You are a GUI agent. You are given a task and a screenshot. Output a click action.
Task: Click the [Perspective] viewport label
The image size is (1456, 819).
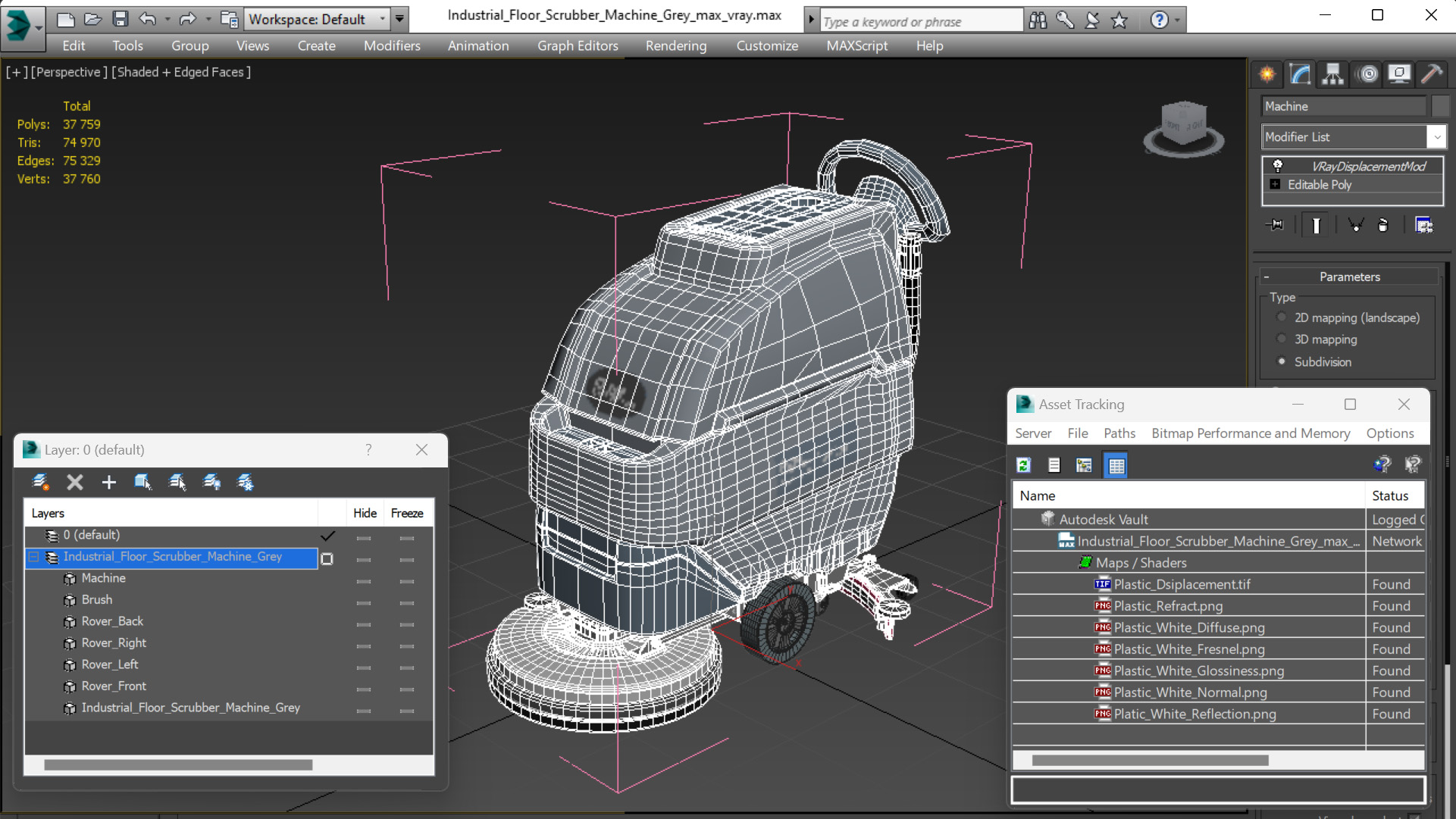tap(69, 72)
